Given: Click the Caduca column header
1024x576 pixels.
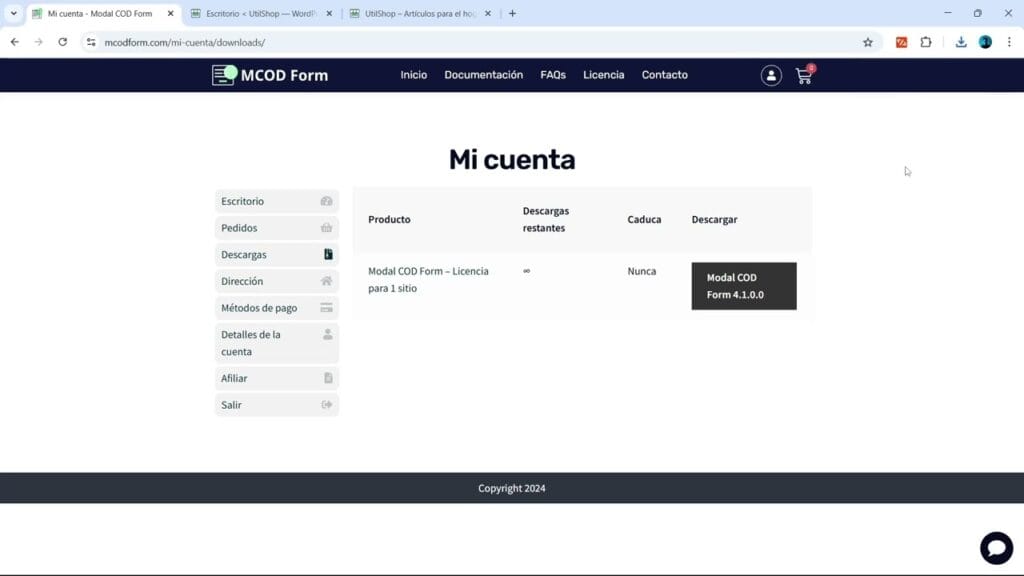Looking at the screenshot, I should pyautogui.click(x=644, y=219).
